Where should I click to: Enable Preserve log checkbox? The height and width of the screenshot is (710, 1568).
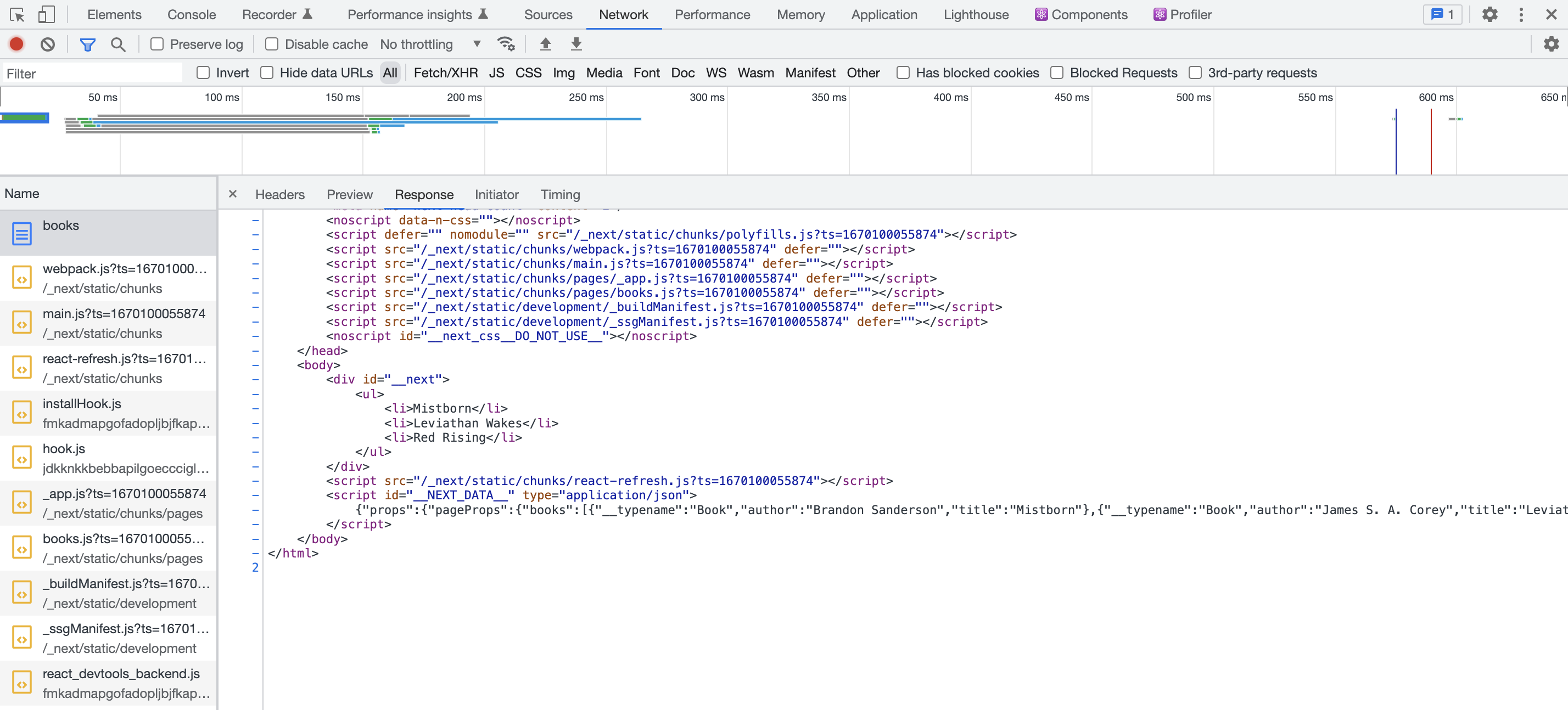(x=157, y=44)
